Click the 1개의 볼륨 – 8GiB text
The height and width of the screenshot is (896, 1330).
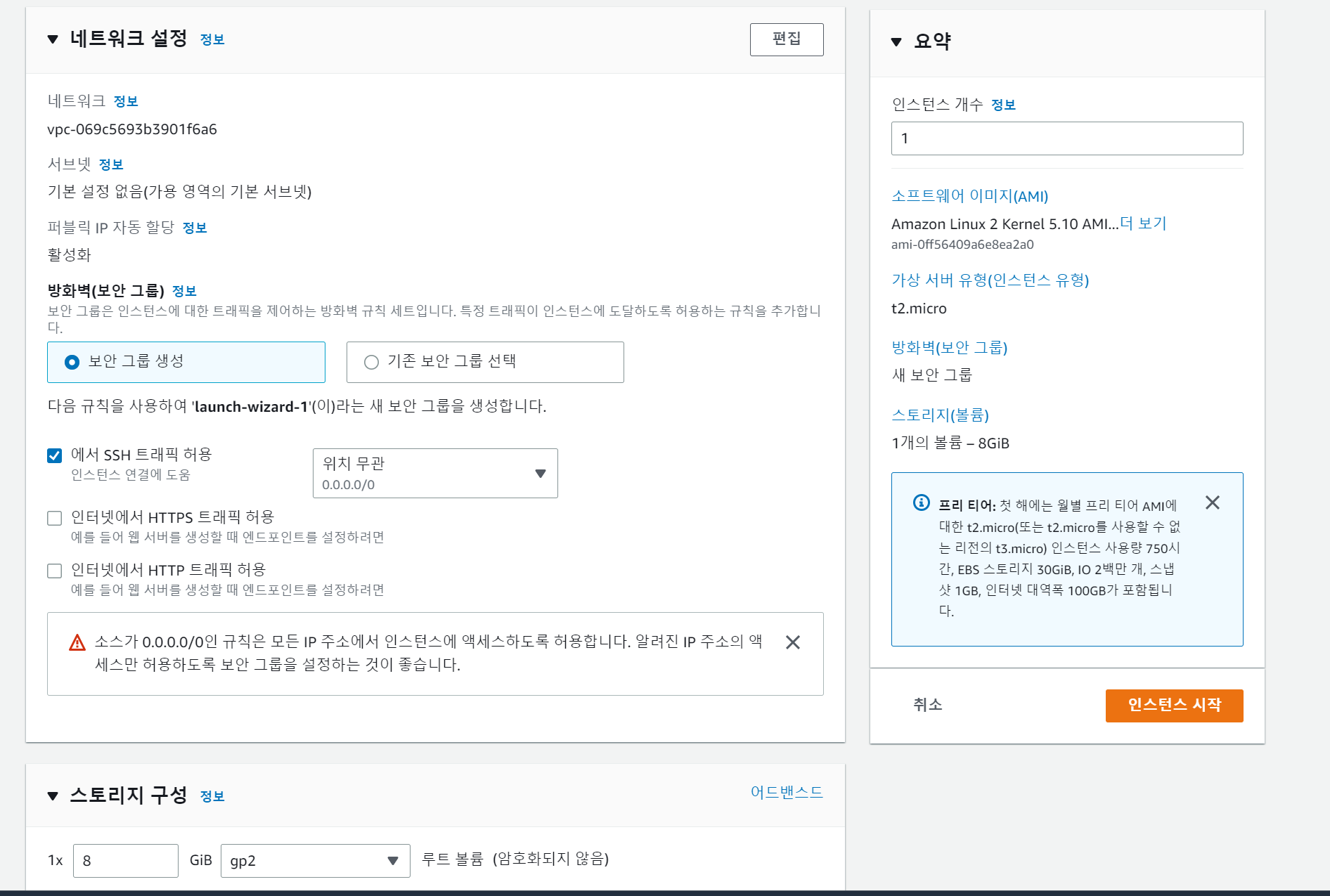[x=950, y=443]
